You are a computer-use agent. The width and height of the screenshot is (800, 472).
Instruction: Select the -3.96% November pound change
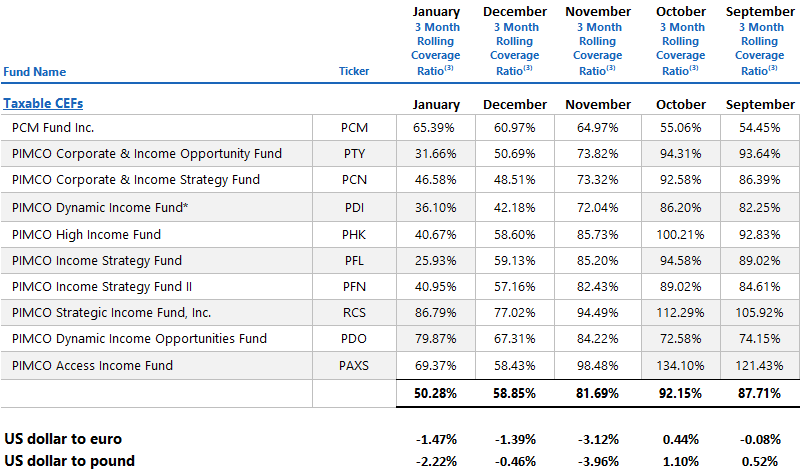click(597, 461)
